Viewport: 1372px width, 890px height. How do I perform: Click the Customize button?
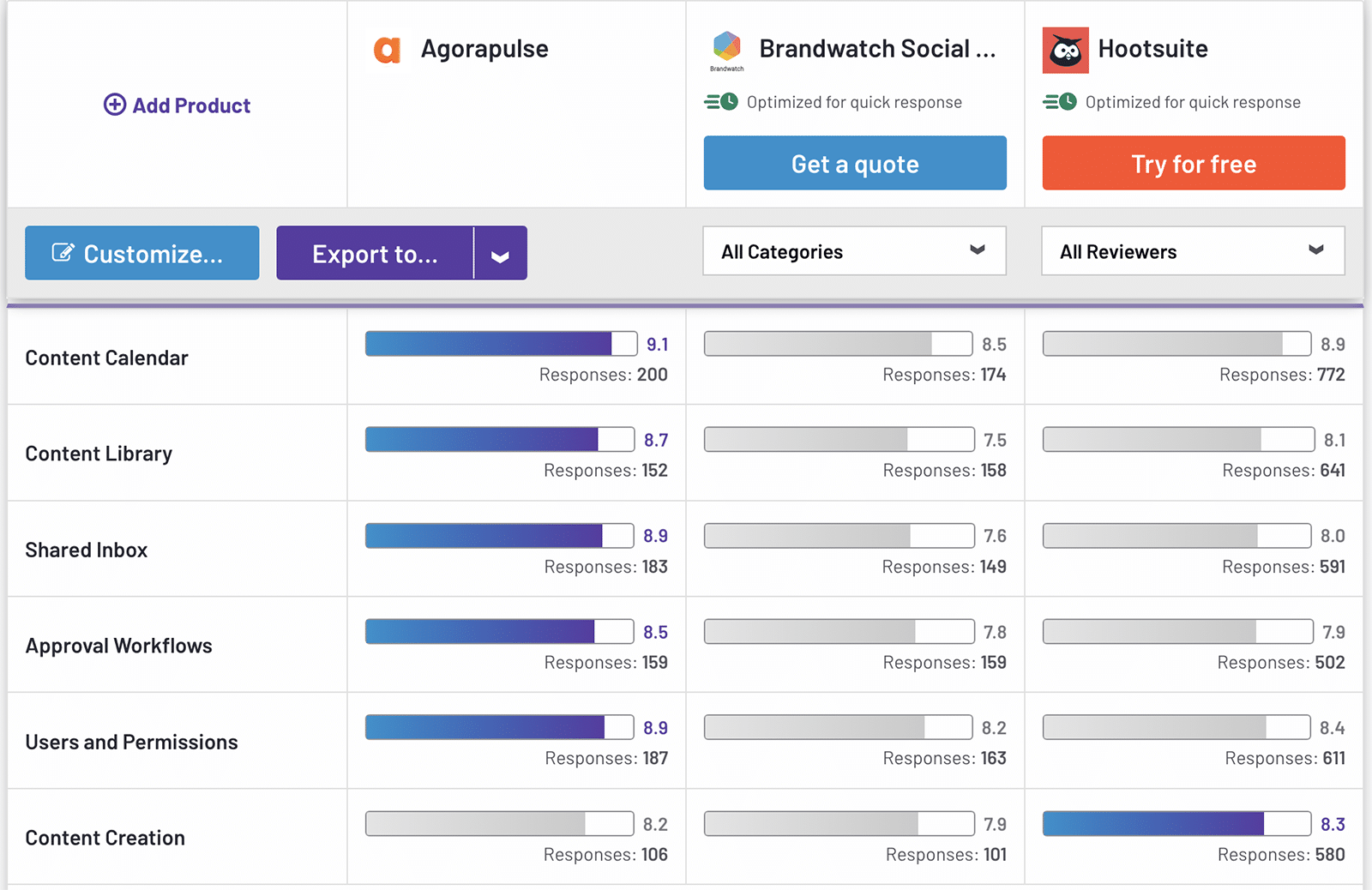coord(141,254)
